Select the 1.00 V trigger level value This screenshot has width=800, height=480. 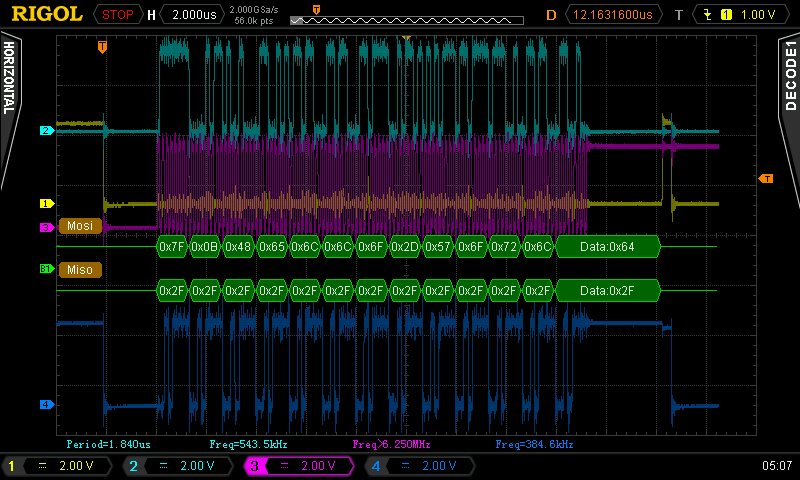coord(758,15)
